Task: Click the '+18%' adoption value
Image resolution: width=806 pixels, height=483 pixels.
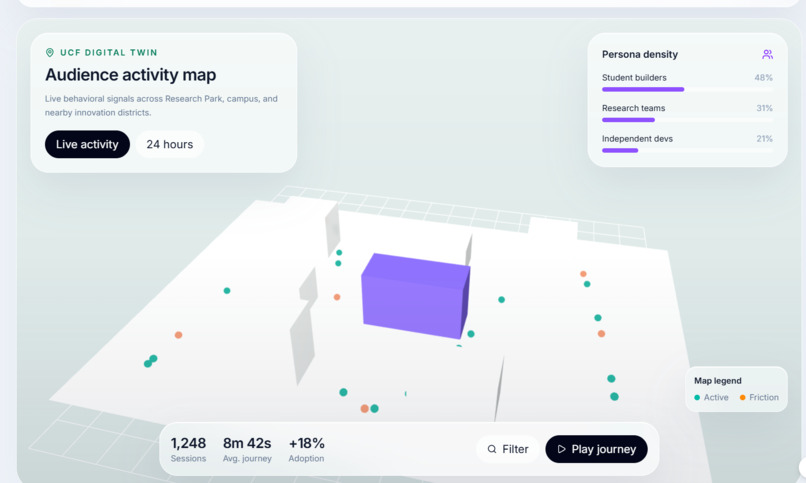Action: click(306, 443)
